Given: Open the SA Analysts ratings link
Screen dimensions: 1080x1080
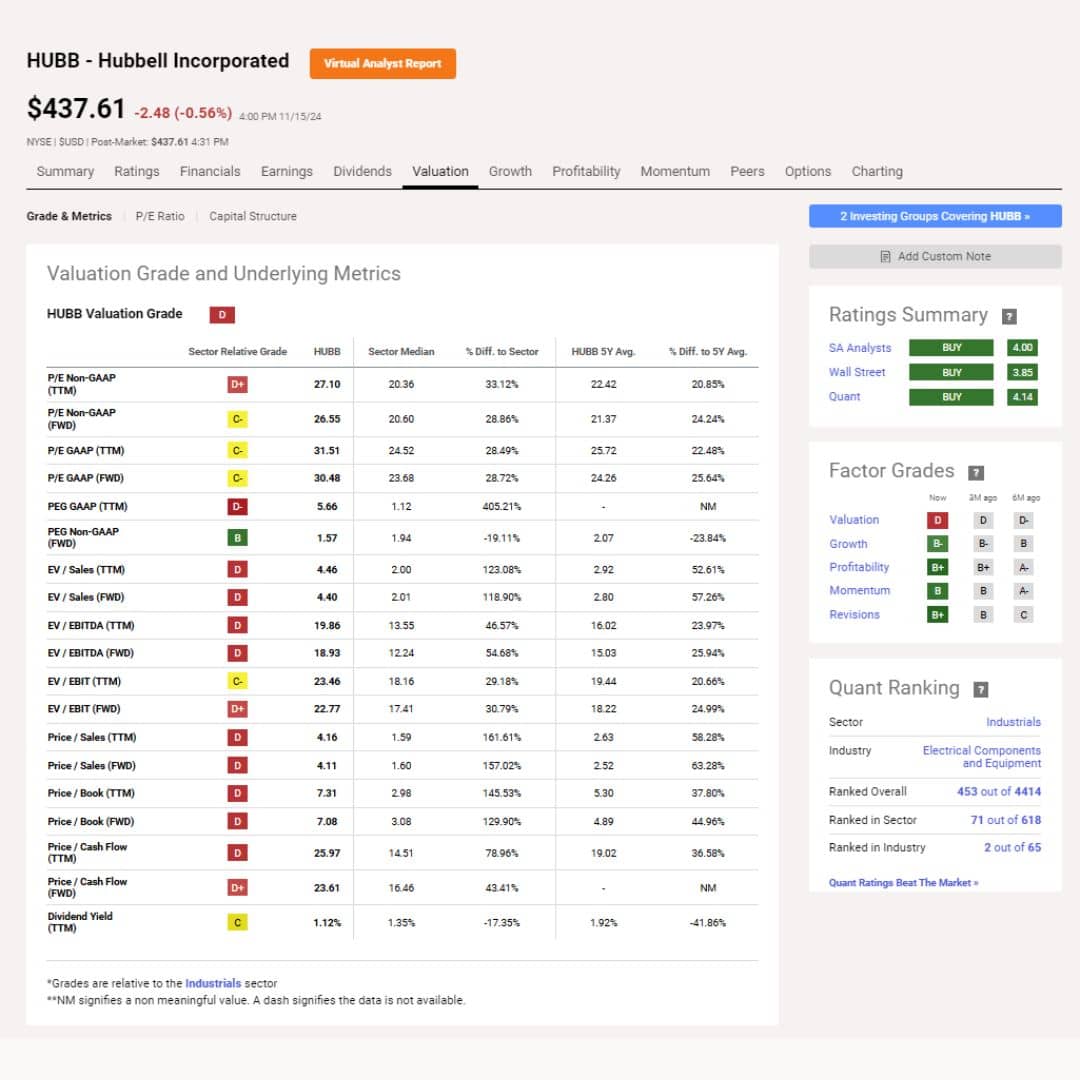Looking at the screenshot, I should (x=860, y=348).
